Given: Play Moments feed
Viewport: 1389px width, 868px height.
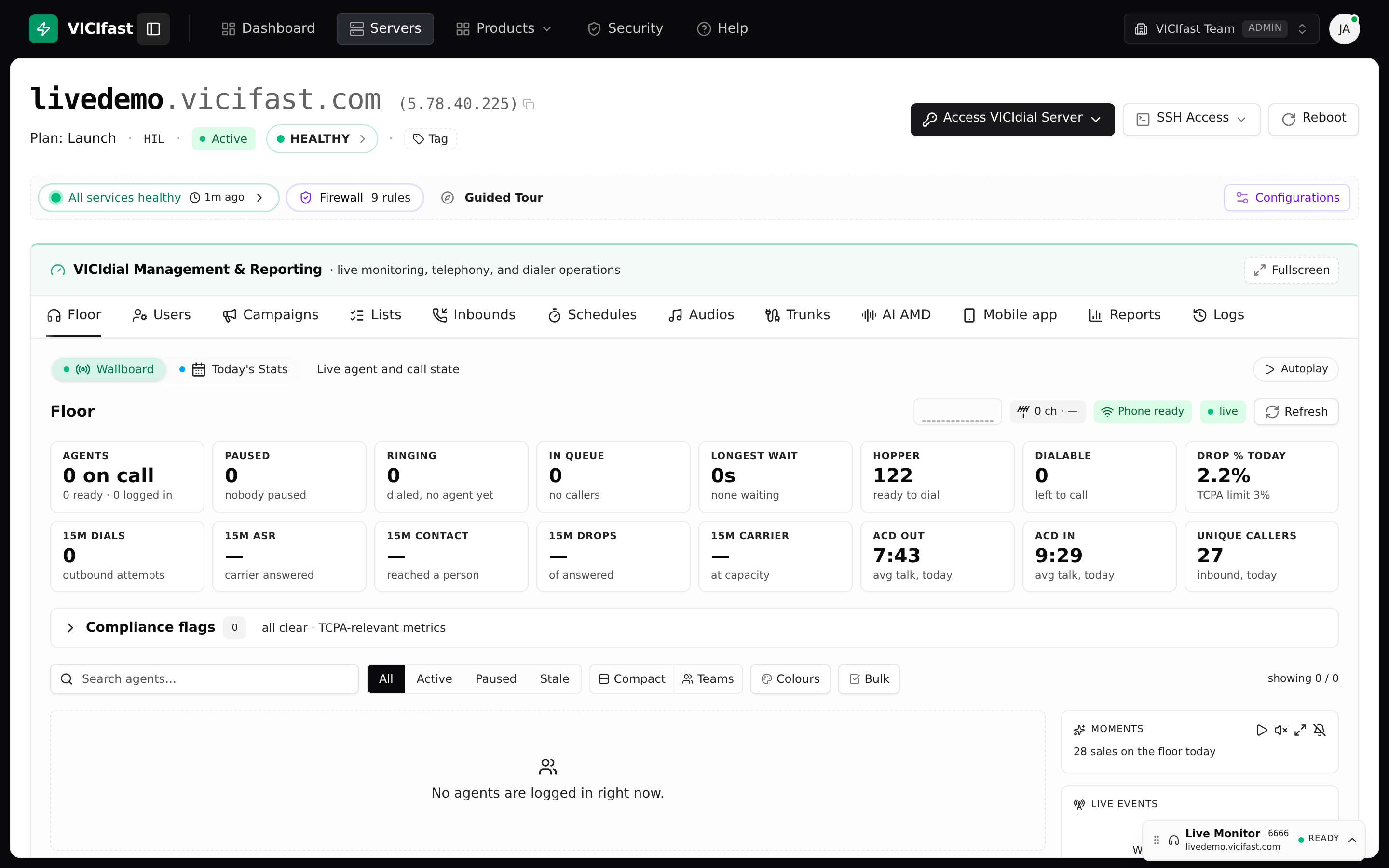Looking at the screenshot, I should point(1261,730).
